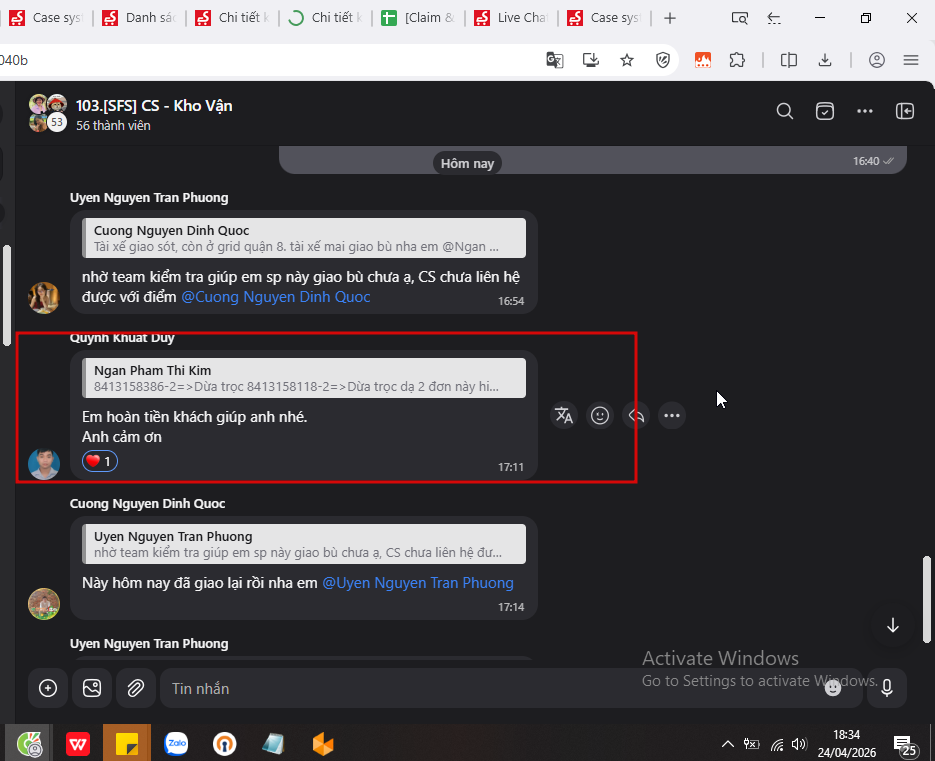Image resolution: width=935 pixels, height=761 pixels.
Task: Click the heart reaction count on message
Action: point(100,461)
